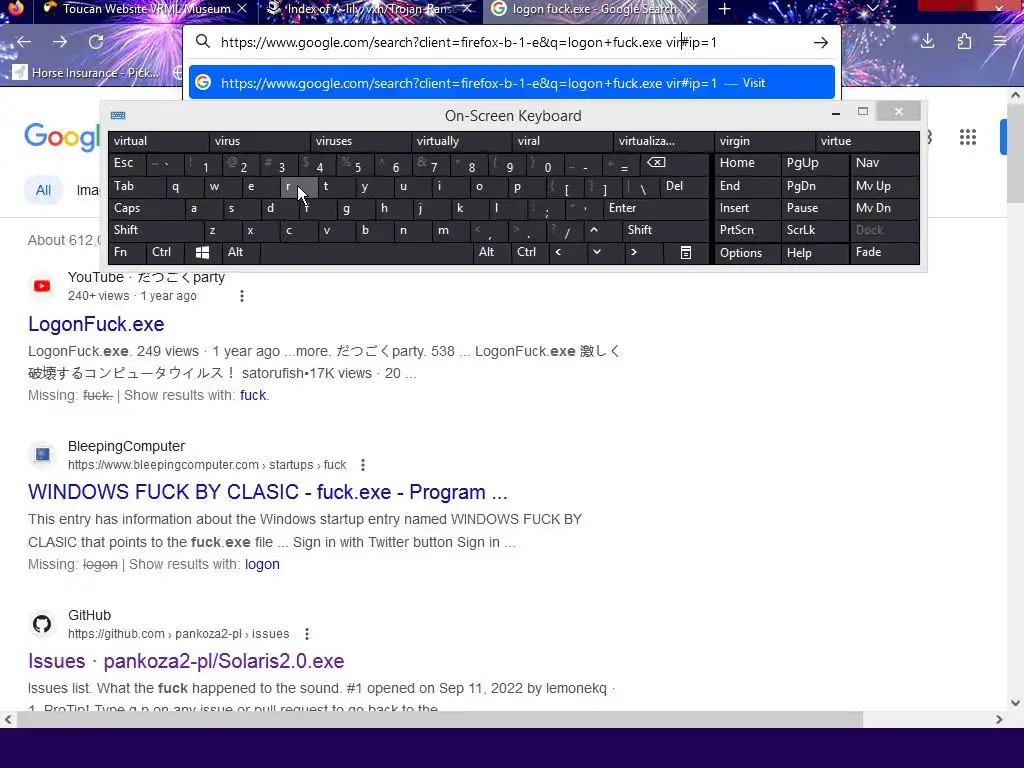Click the On-Screen Keyboard title icon
This screenshot has height=768, width=1024.
[118, 116]
